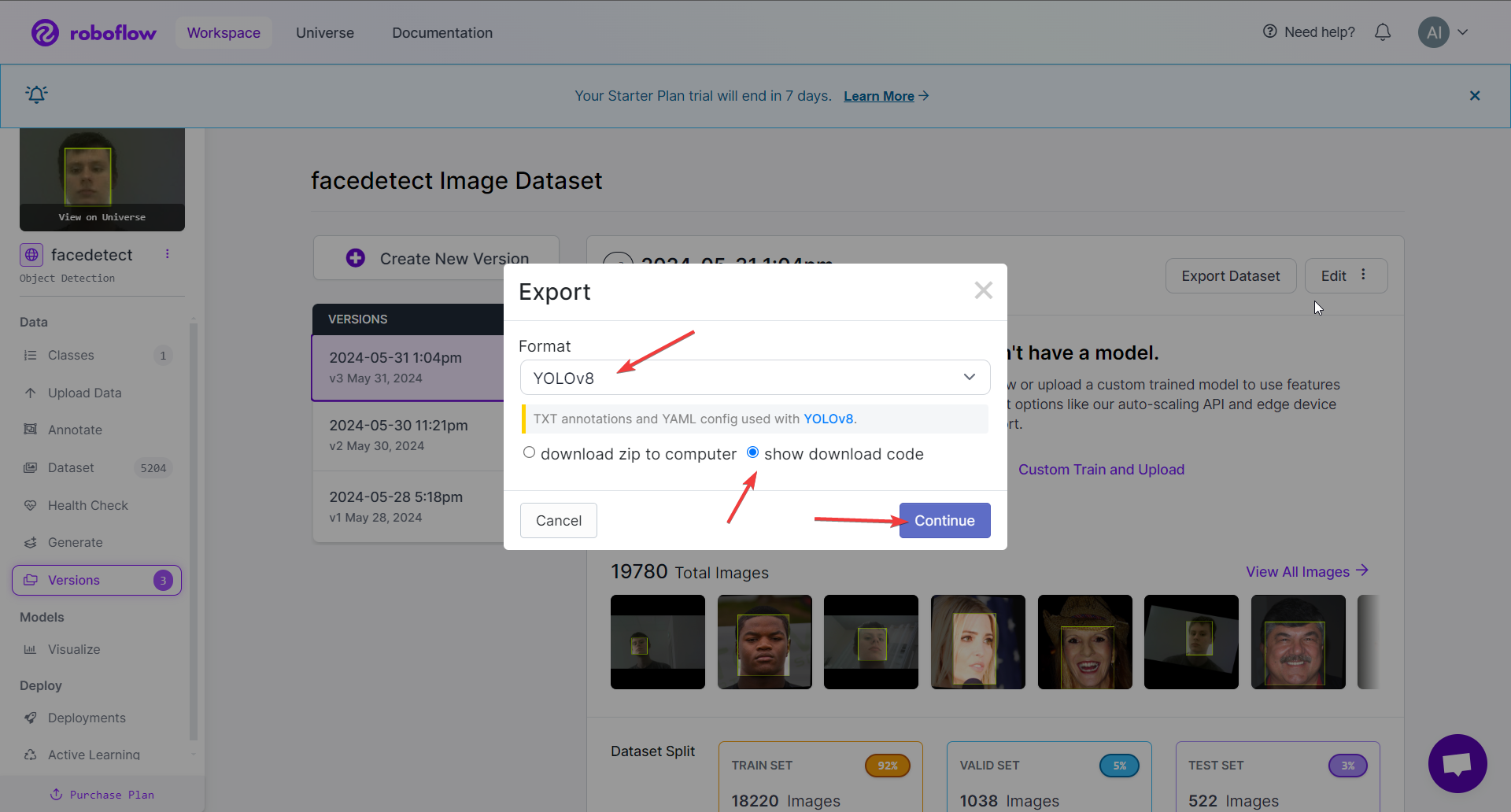Open the smiling mustached man thumbnail
The image size is (1511, 812).
pos(1299,642)
